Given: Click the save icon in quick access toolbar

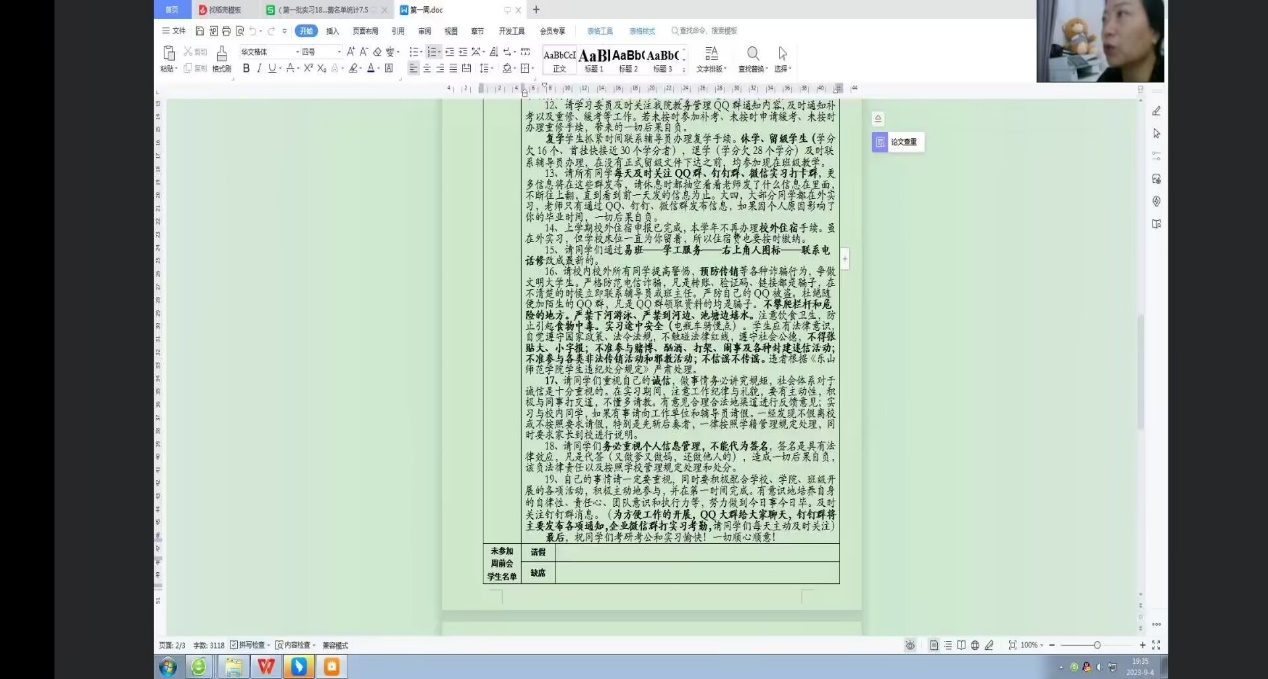Looking at the screenshot, I should [x=198, y=31].
